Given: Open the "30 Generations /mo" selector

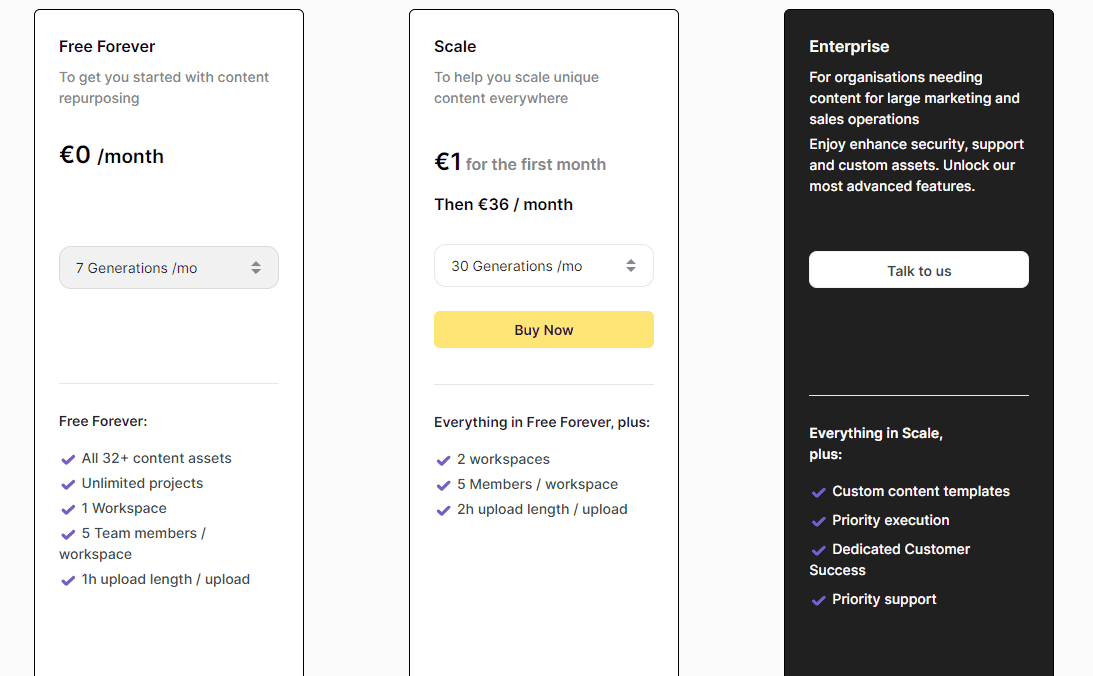Looking at the screenshot, I should point(543,265).
